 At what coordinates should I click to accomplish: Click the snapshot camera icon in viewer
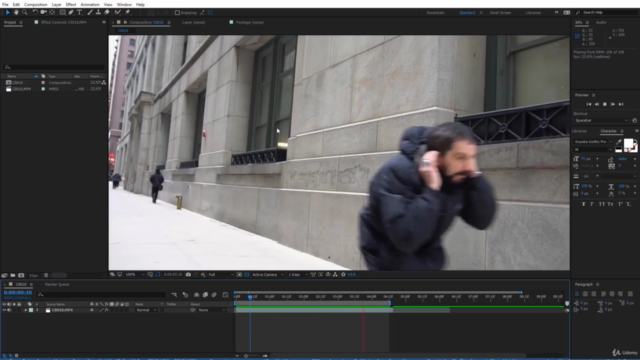click(x=188, y=275)
